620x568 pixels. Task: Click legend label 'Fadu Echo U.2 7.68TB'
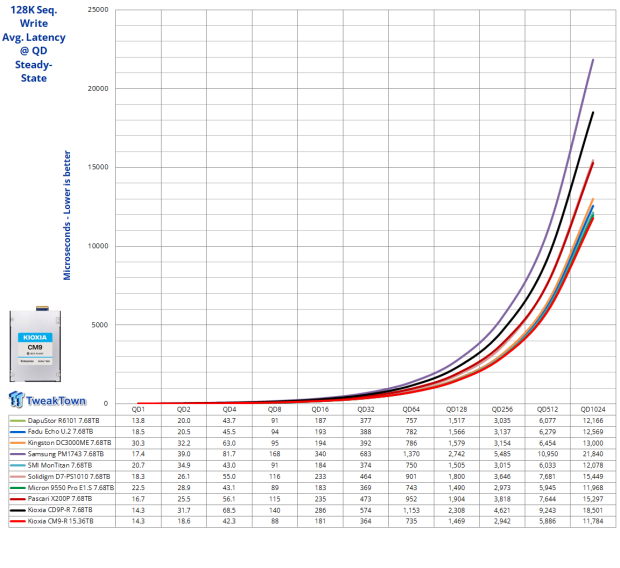(x=60, y=432)
